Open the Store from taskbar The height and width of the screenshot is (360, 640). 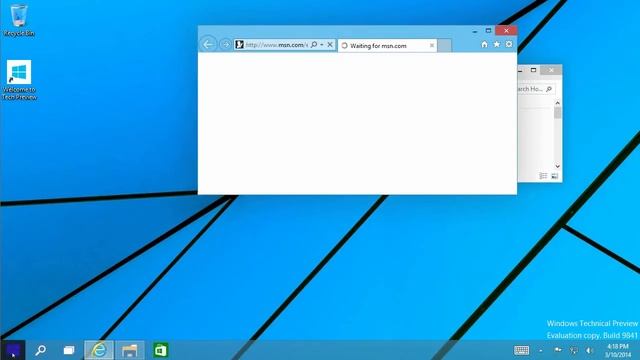[160, 350]
